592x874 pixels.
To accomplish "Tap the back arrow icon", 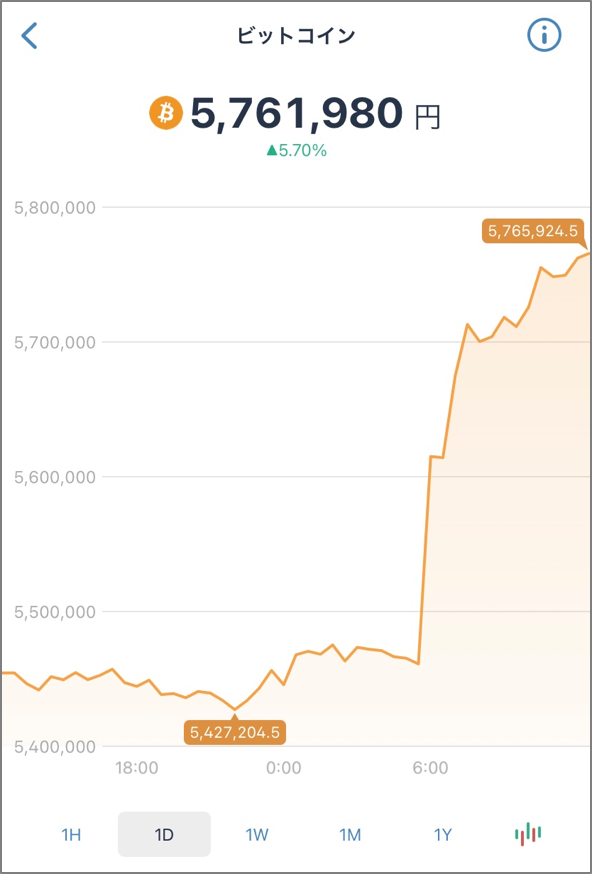I will pos(29,36).
